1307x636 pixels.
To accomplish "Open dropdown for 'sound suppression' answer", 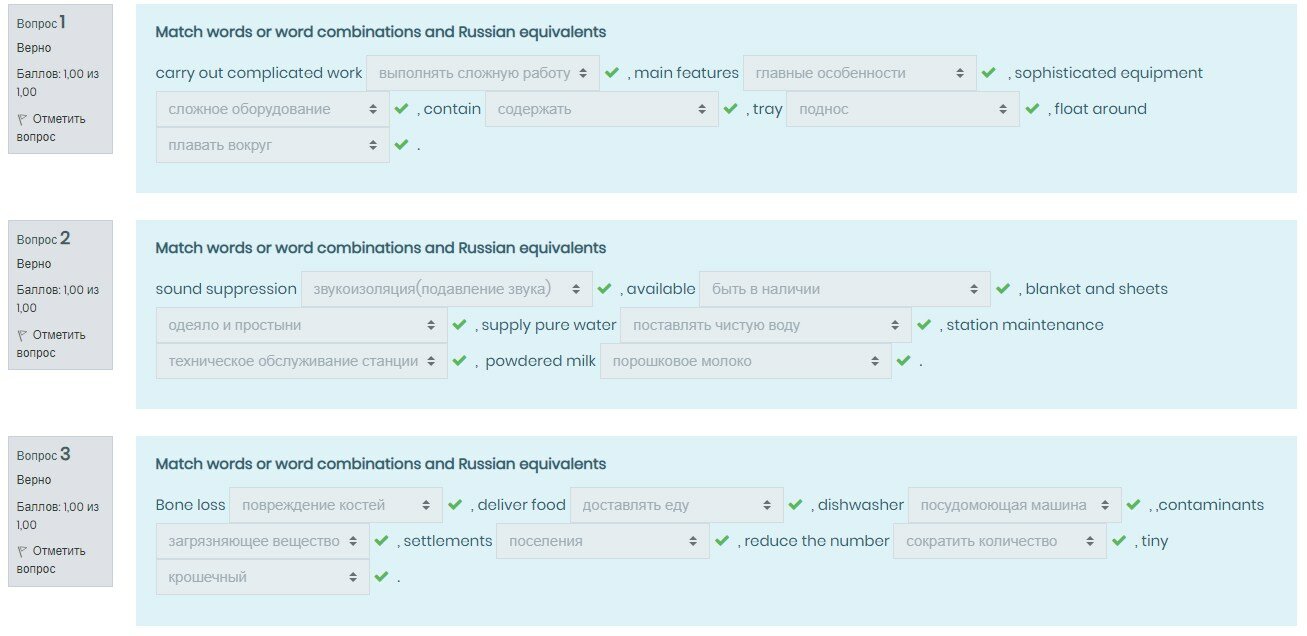I will coord(446,289).
